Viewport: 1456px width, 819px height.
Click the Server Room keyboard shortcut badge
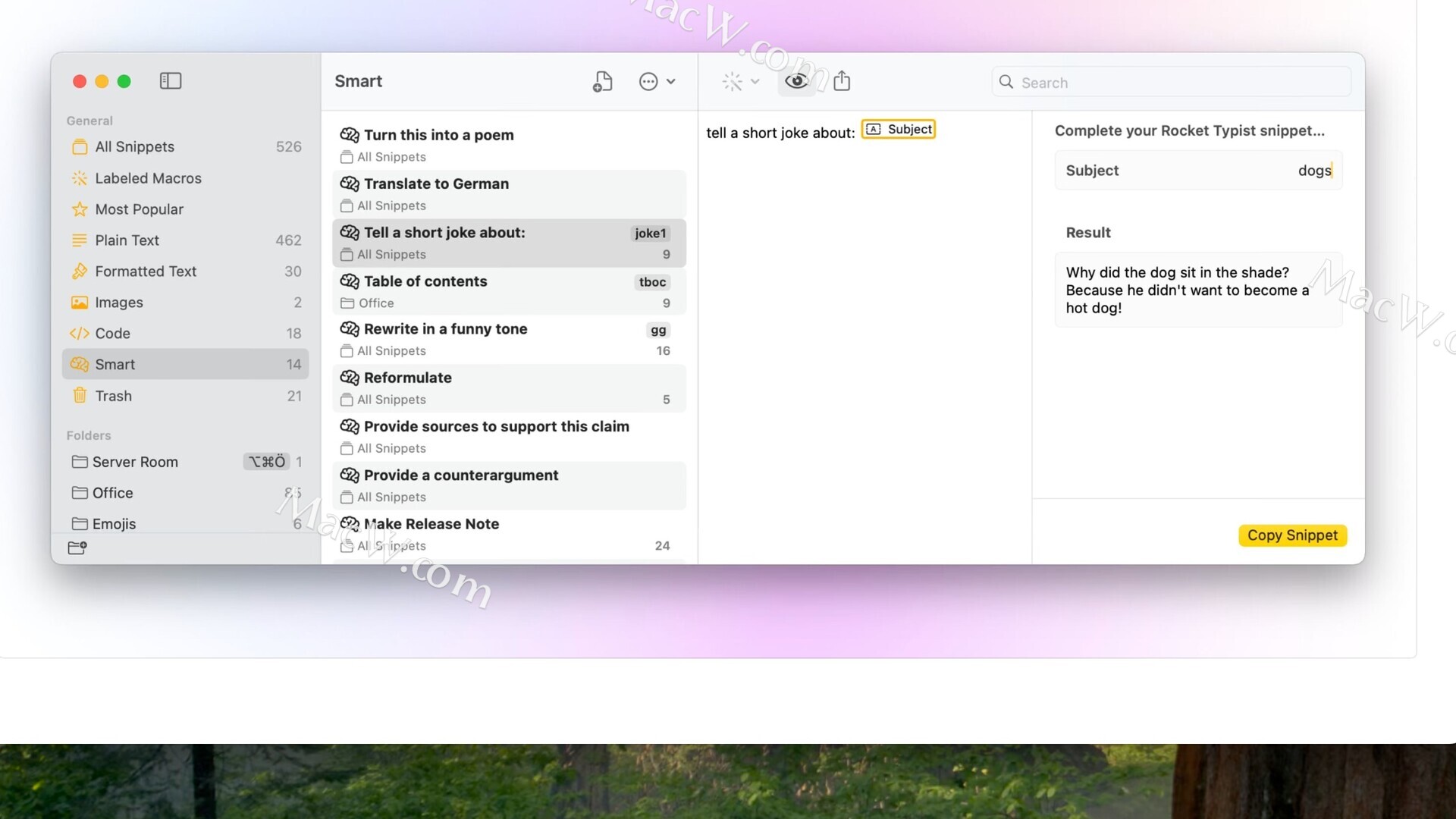pos(267,462)
